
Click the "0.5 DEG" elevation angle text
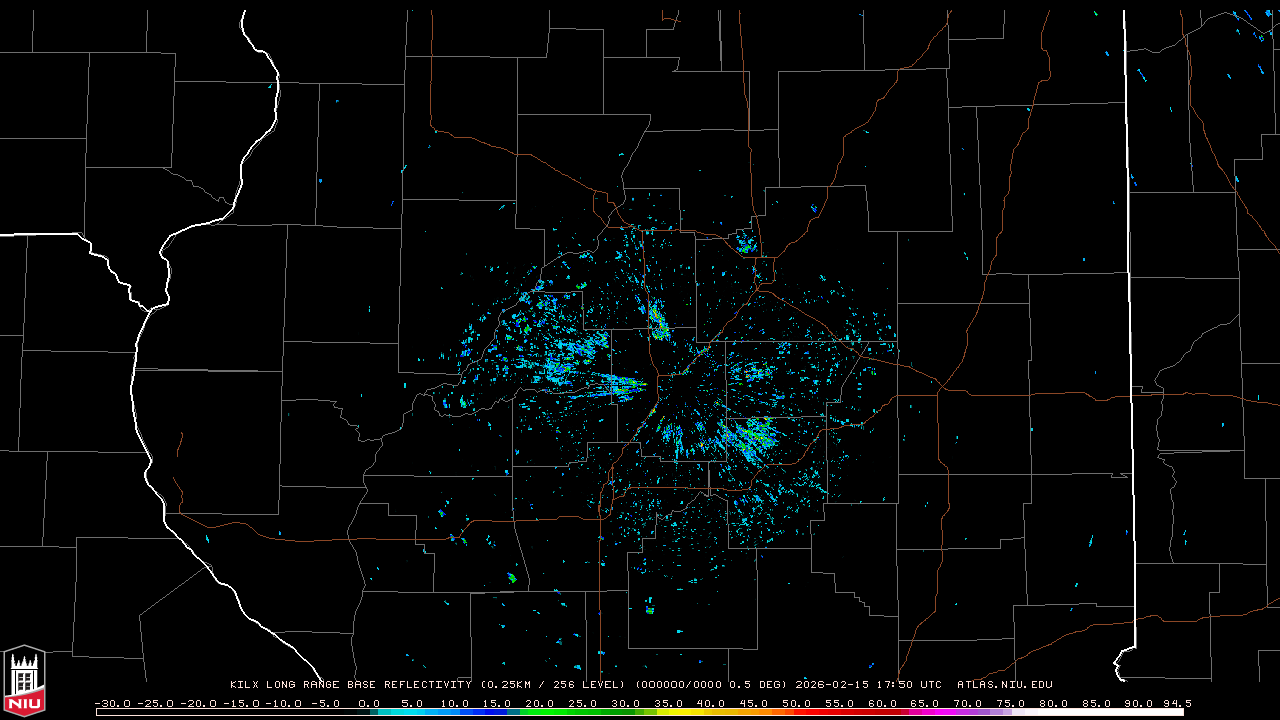pos(756,685)
